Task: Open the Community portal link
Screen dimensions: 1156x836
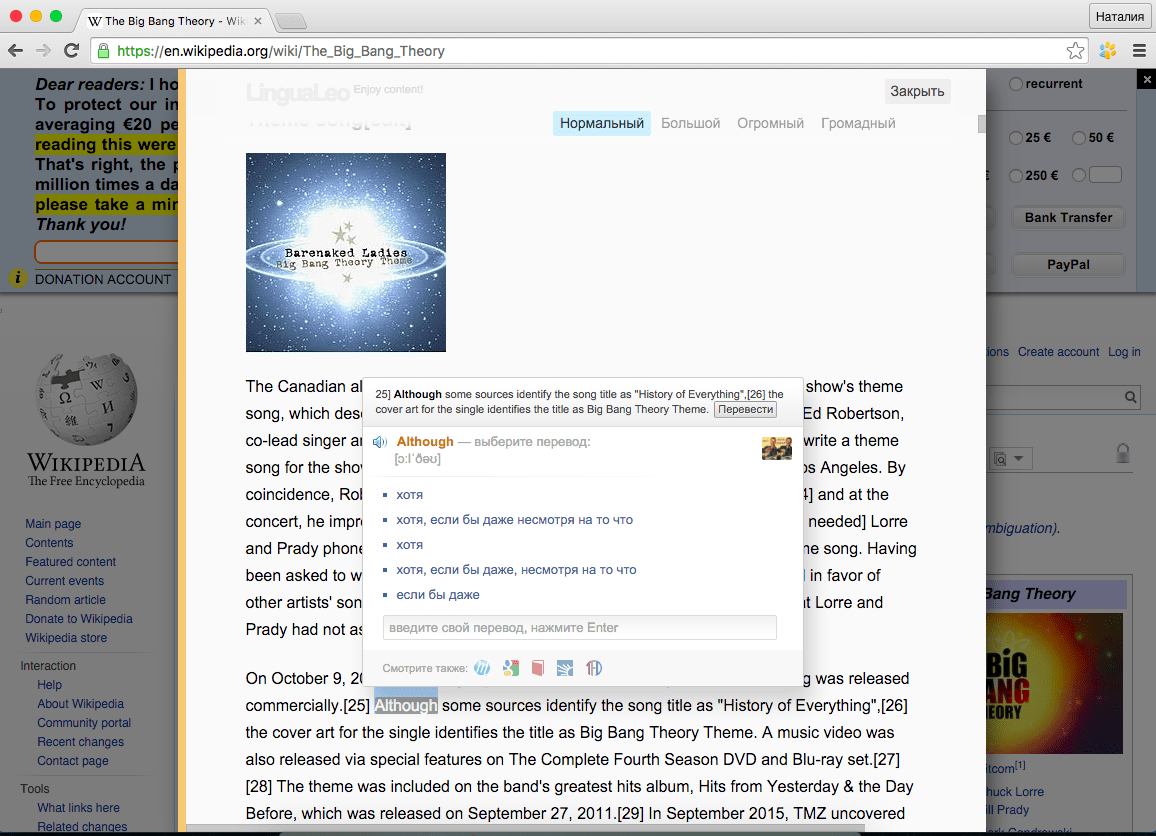Action: tap(84, 723)
